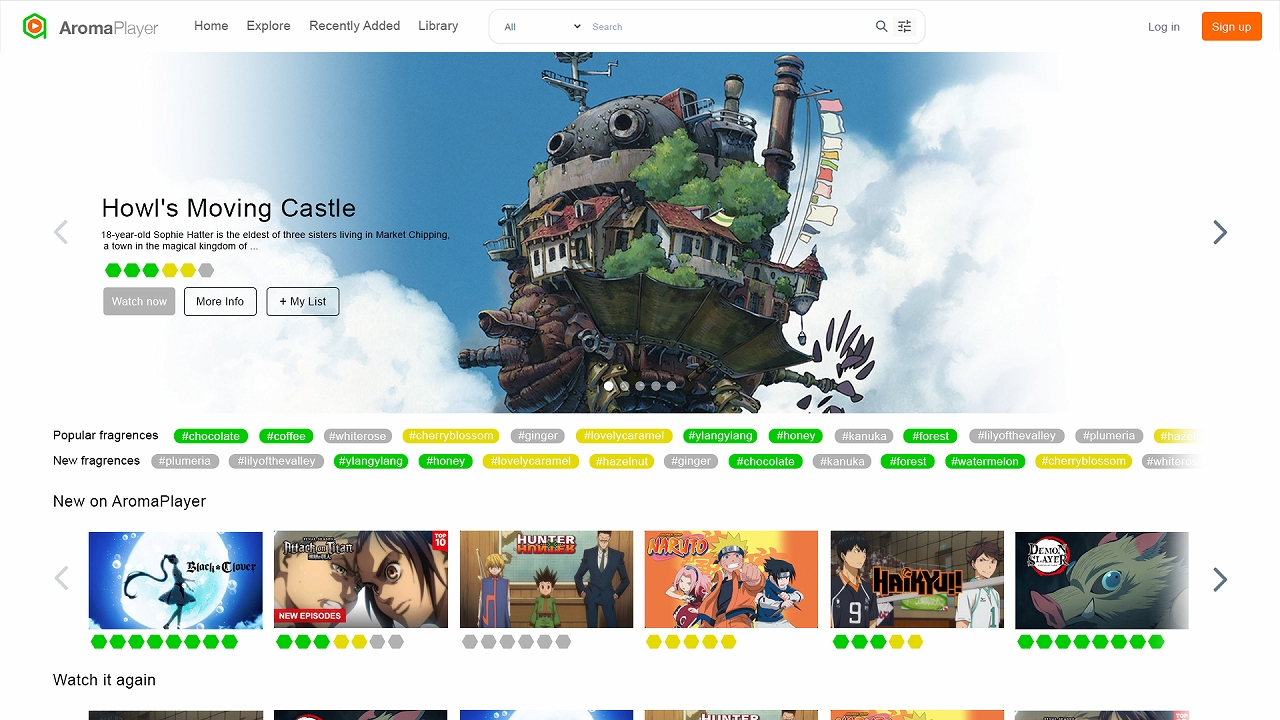Select #ylangylang in Popular fragrences row
Viewport: 1280px width, 720px height.
click(722, 436)
